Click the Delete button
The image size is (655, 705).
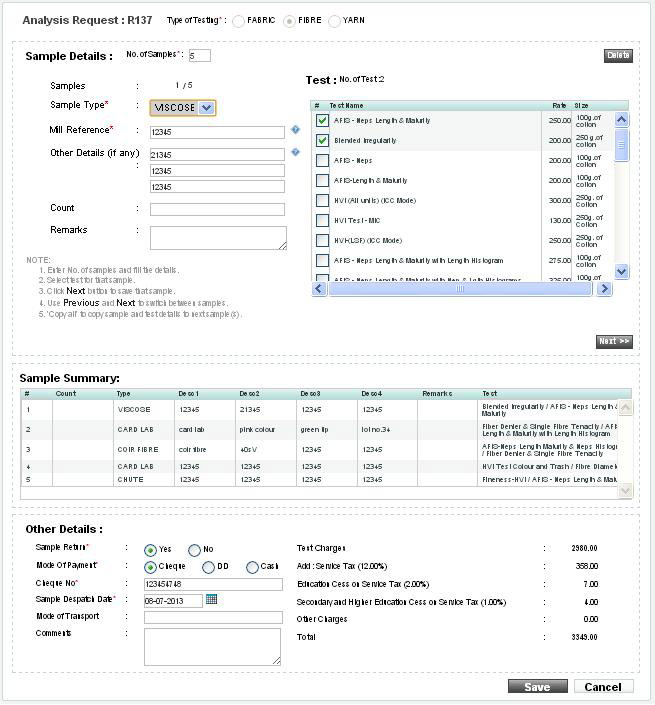click(618, 56)
